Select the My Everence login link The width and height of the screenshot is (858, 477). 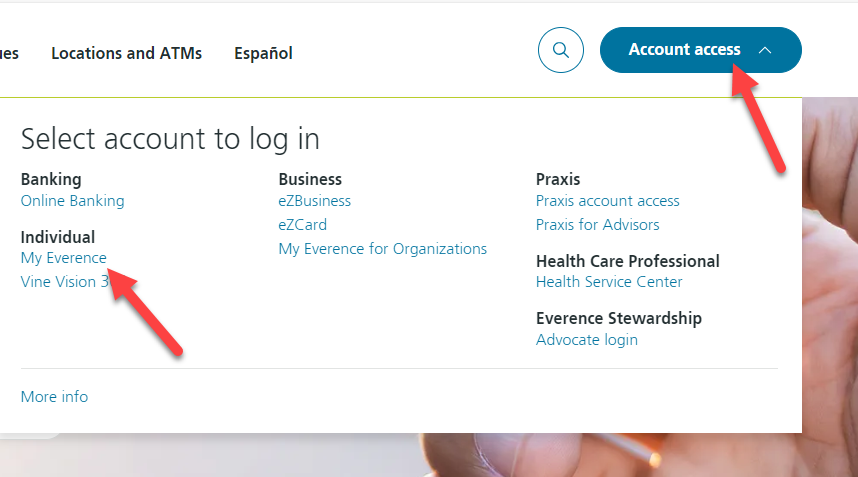pyautogui.click(x=63, y=258)
